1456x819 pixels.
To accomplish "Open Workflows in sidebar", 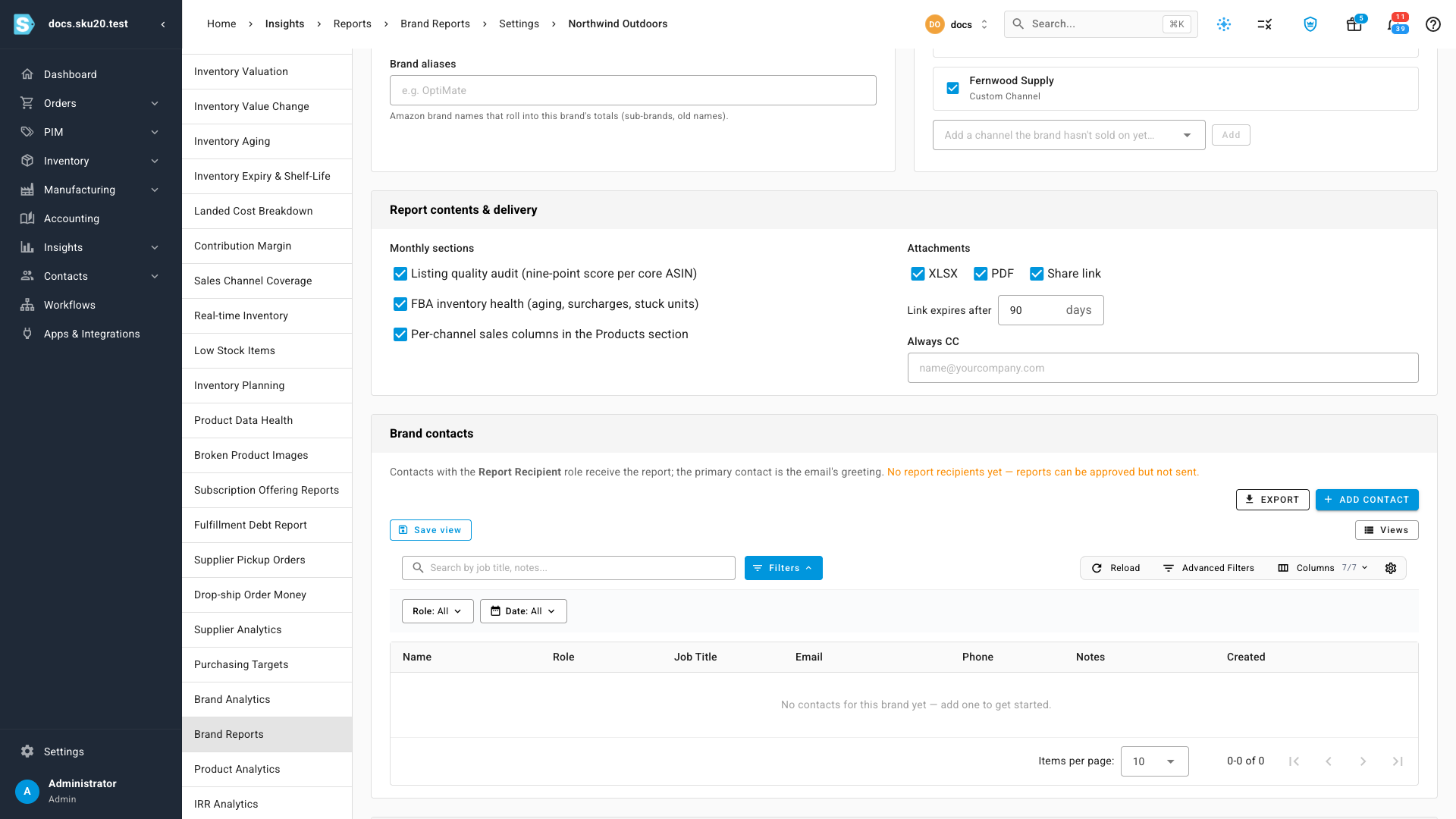I will pyautogui.click(x=91, y=305).
